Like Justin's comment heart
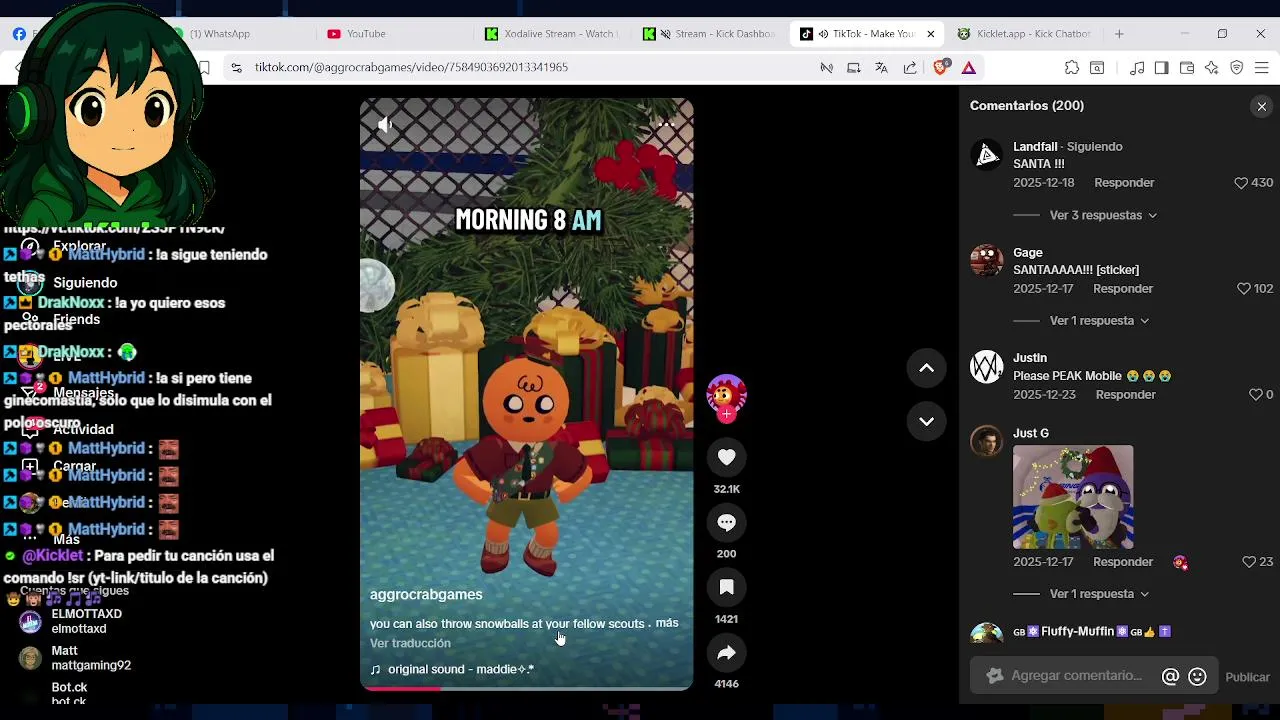Viewport: 1280px width, 720px height. pos(1255,395)
